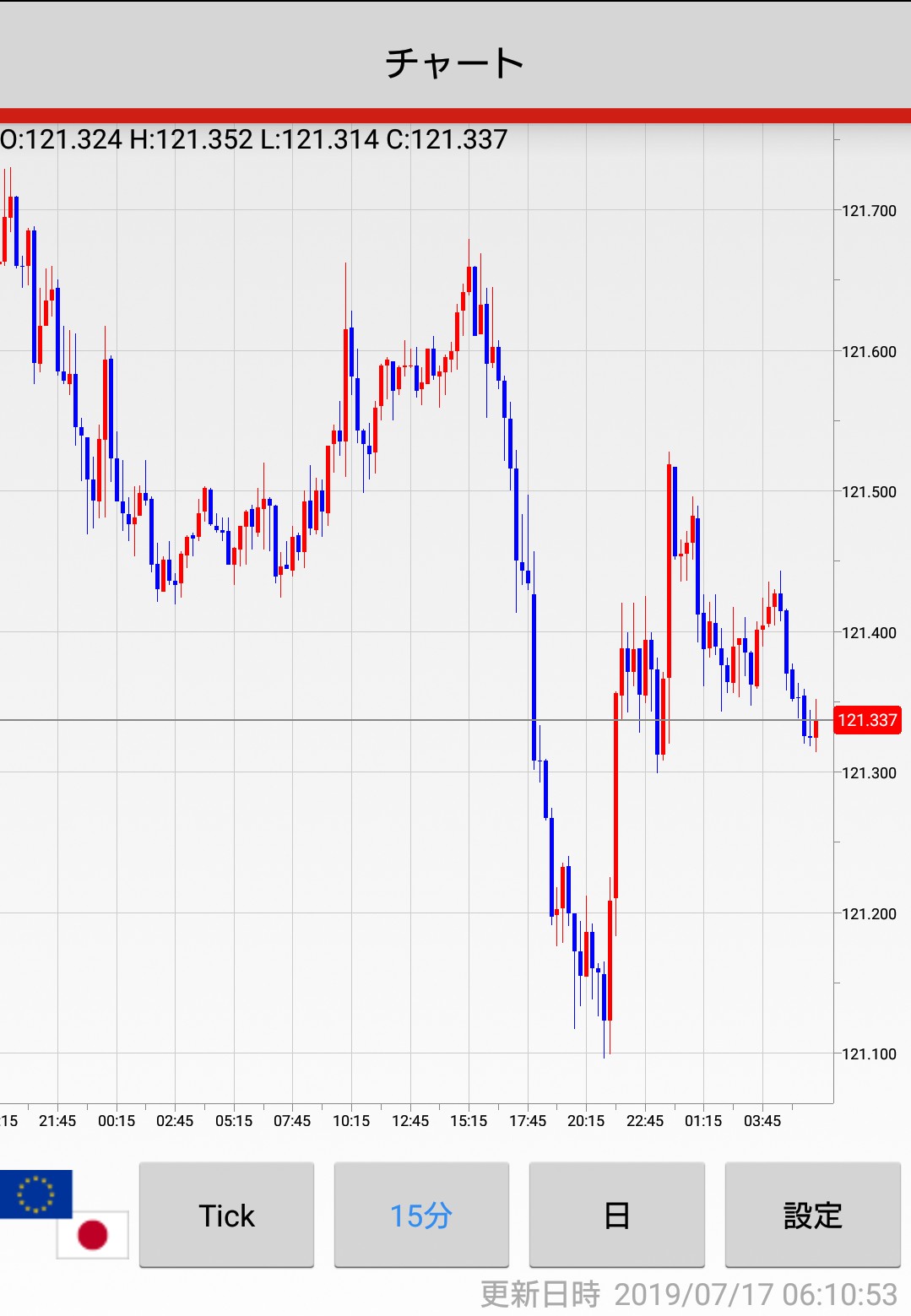
Task: Open the 設定 settings button
Action: point(812,1216)
